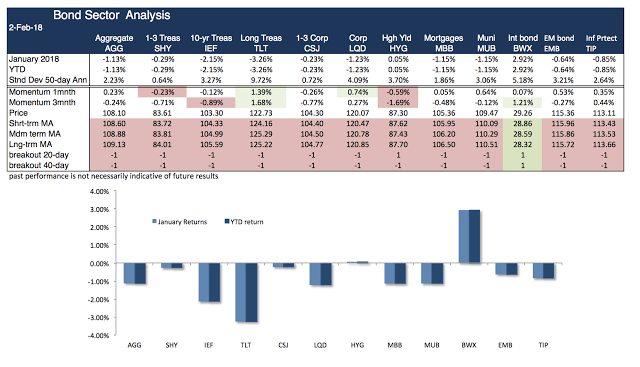The width and height of the screenshot is (640, 367).
Task: Click the January Returns legend swatch
Action: tap(154, 222)
